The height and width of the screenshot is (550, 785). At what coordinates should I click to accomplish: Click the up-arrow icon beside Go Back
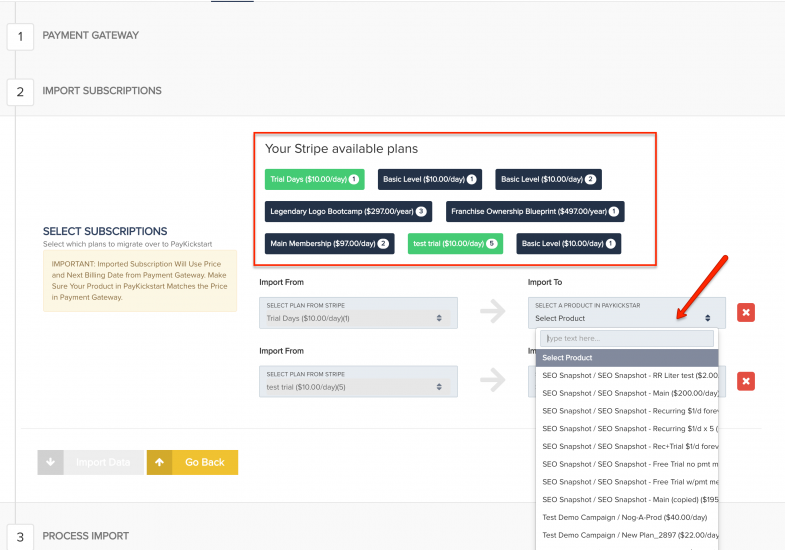click(160, 463)
